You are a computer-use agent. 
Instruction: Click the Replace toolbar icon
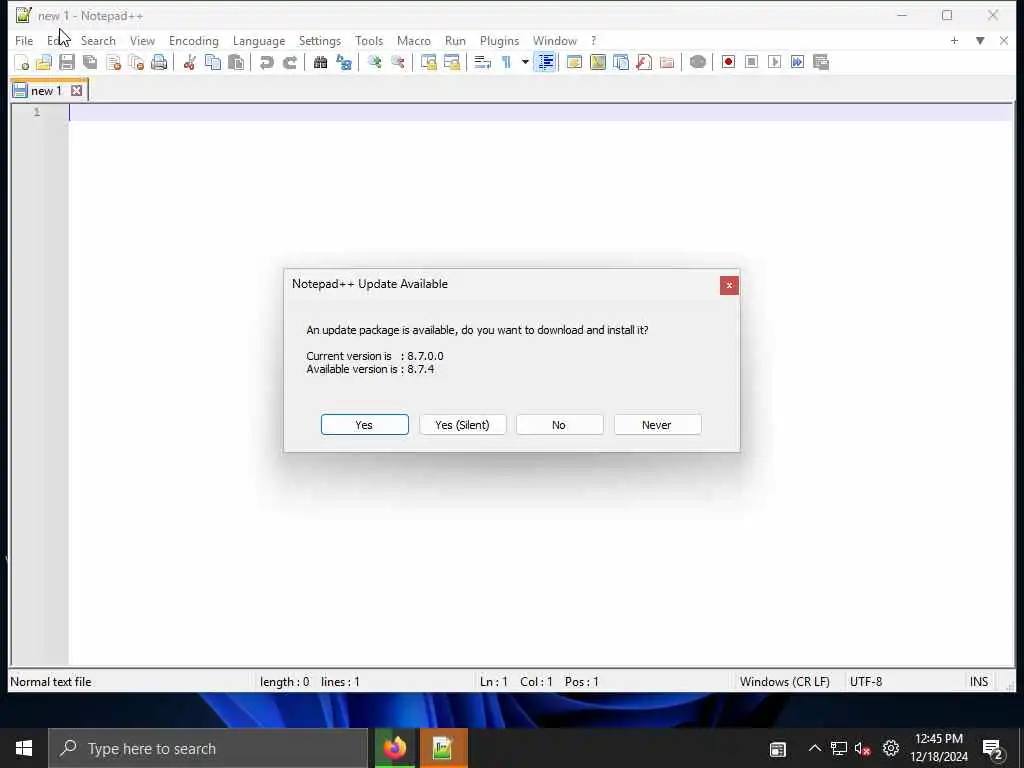(344, 62)
